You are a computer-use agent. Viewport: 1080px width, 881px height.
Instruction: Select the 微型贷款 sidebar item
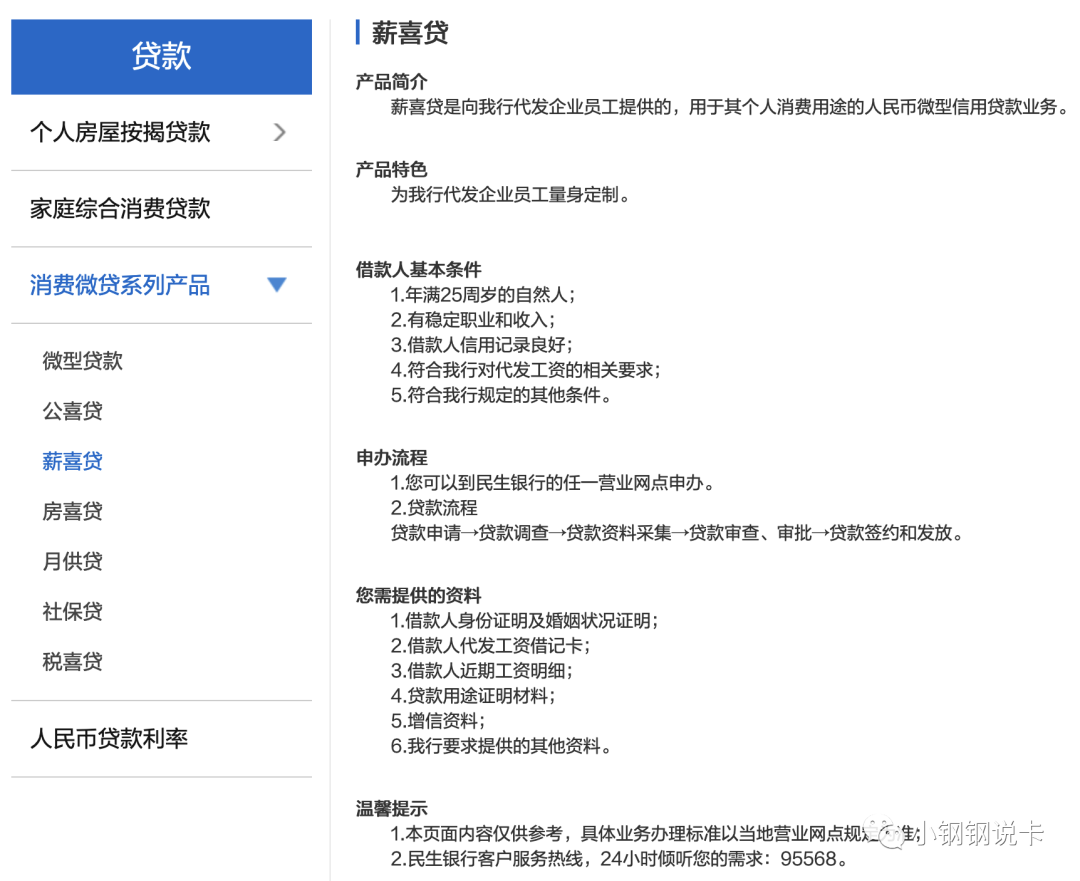pos(82,361)
